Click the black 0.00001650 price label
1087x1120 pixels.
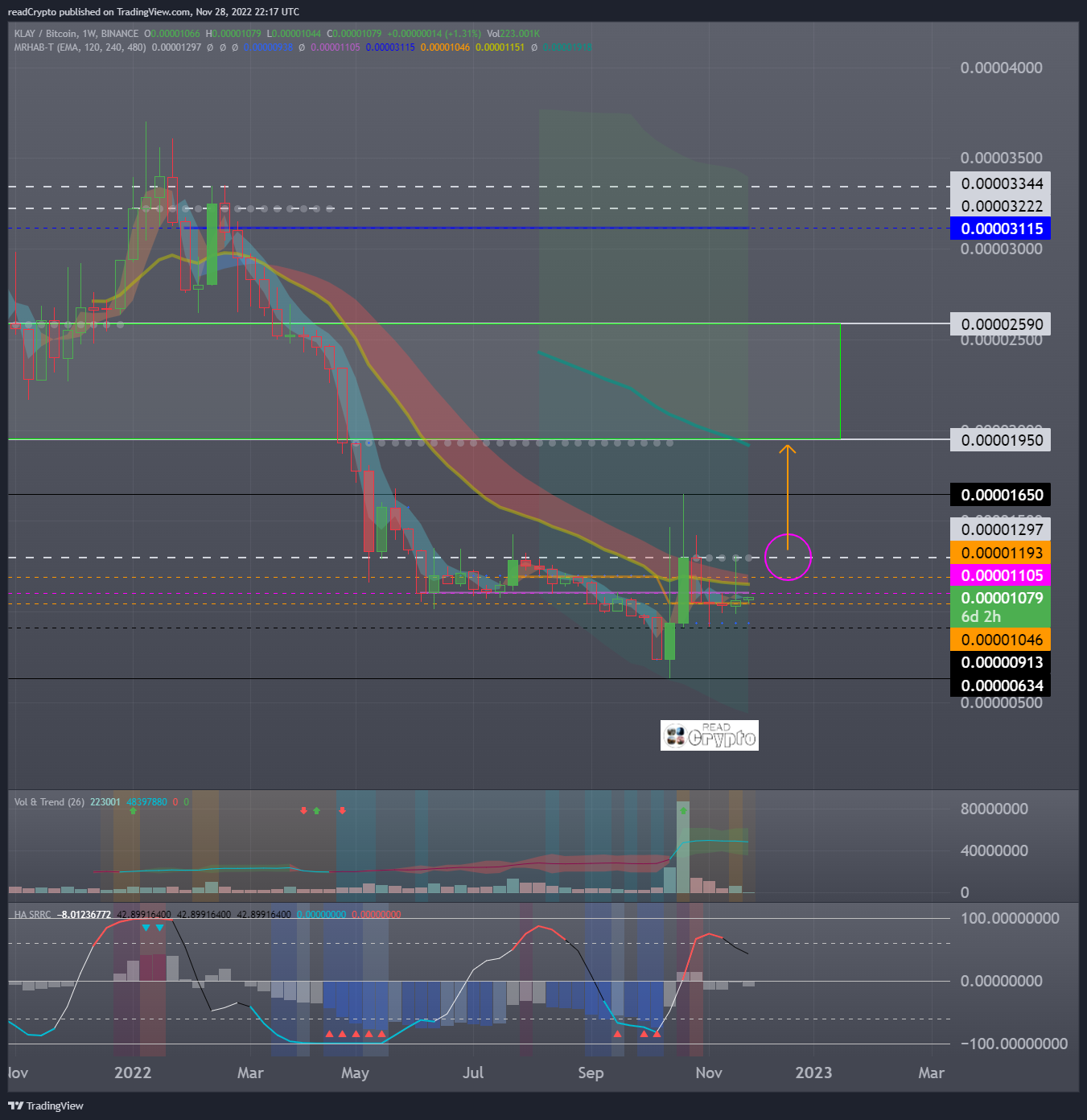[1001, 495]
